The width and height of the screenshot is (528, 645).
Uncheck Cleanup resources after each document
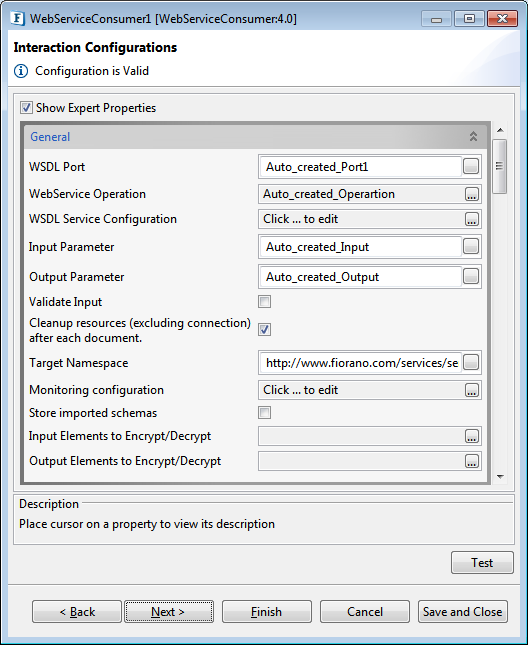264,329
